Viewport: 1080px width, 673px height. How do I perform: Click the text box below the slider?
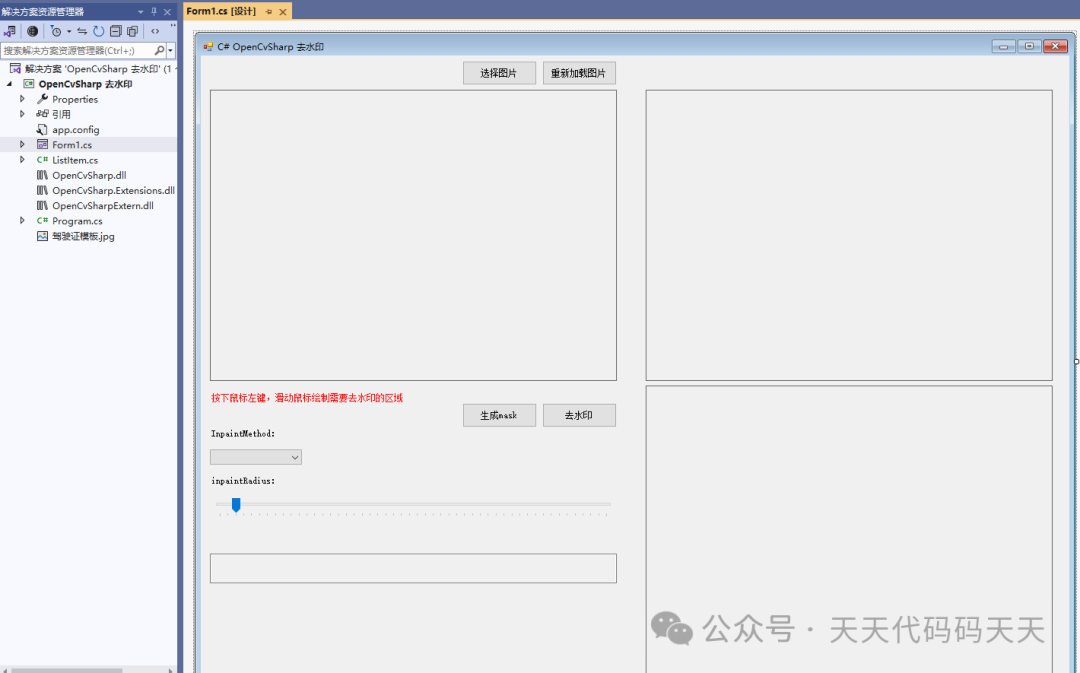(x=413, y=568)
